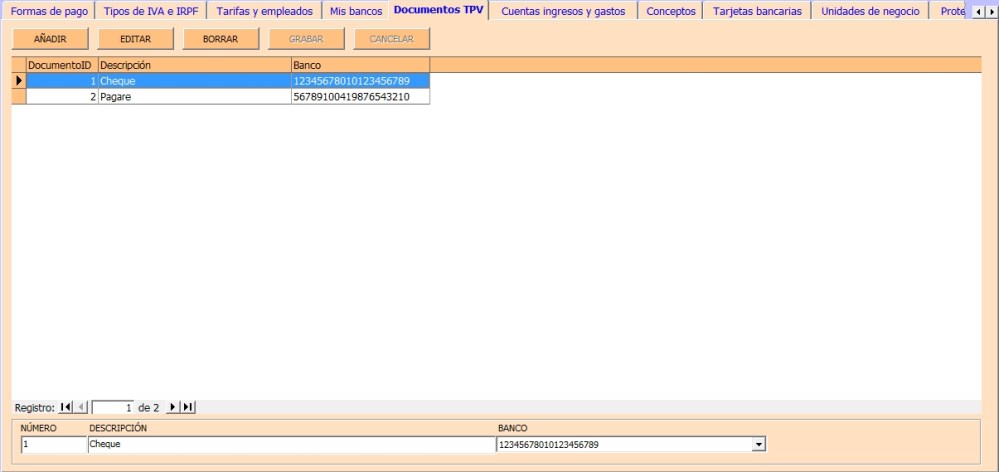Click the Banco column header
The image size is (999, 472).
[359, 64]
